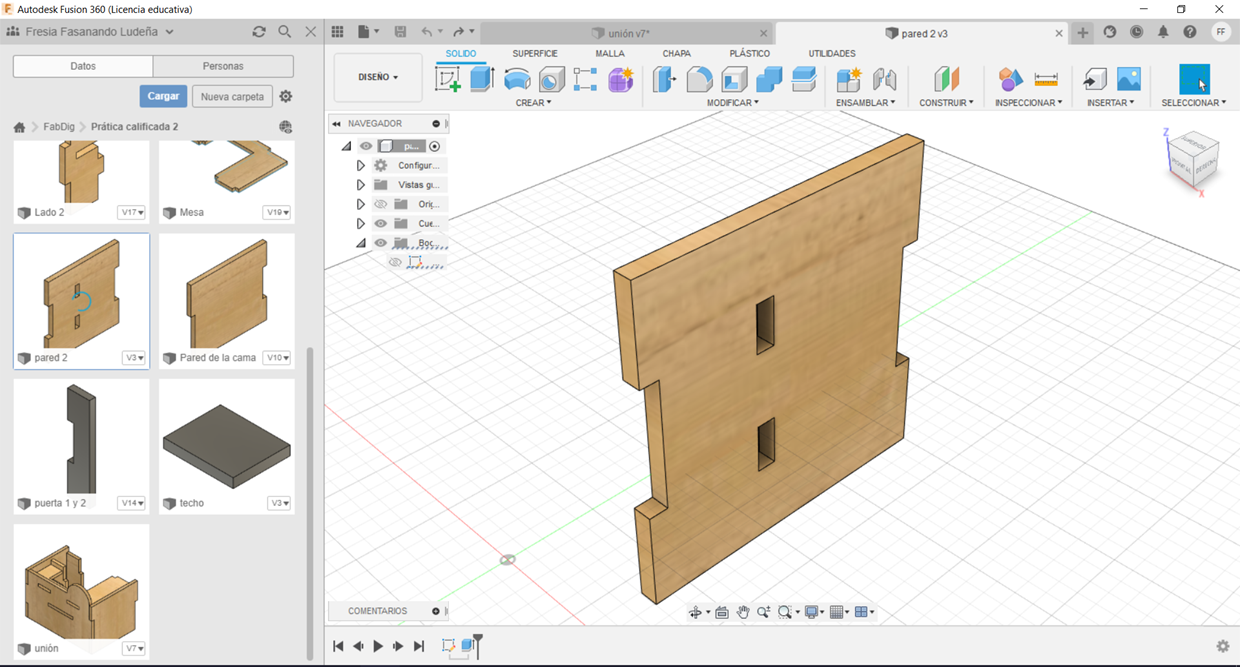1240x667 pixels.
Task: Click the Joint tool in Ensamblar
Action: 884,80
